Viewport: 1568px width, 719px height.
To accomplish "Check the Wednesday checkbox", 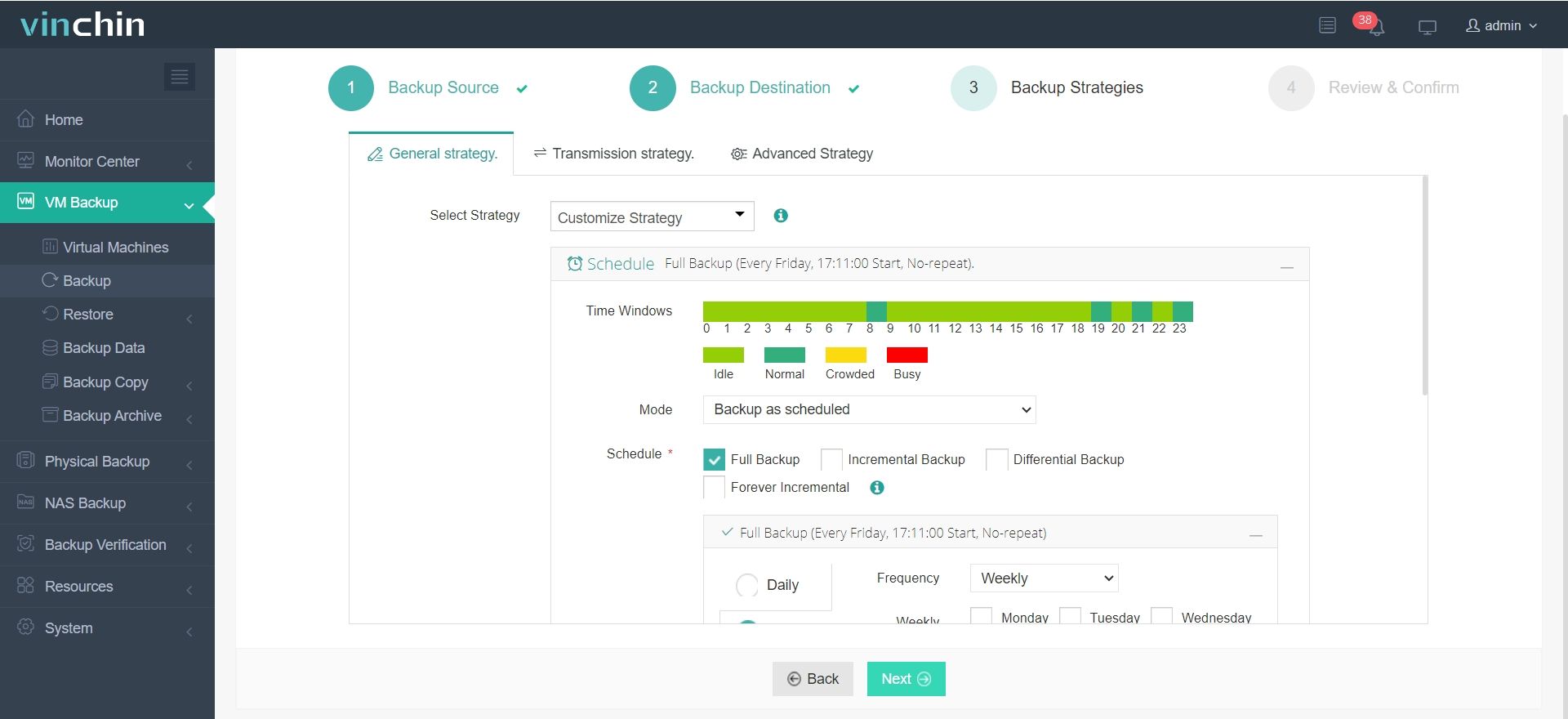I will pyautogui.click(x=1161, y=615).
